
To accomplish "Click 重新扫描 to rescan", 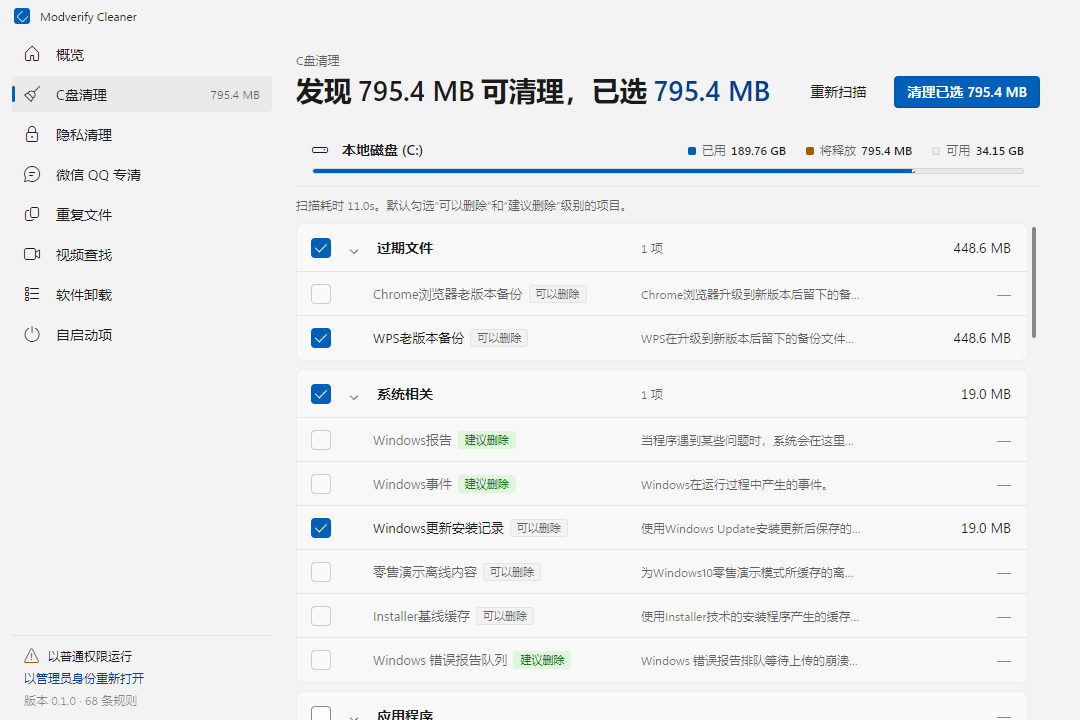I will (838, 92).
